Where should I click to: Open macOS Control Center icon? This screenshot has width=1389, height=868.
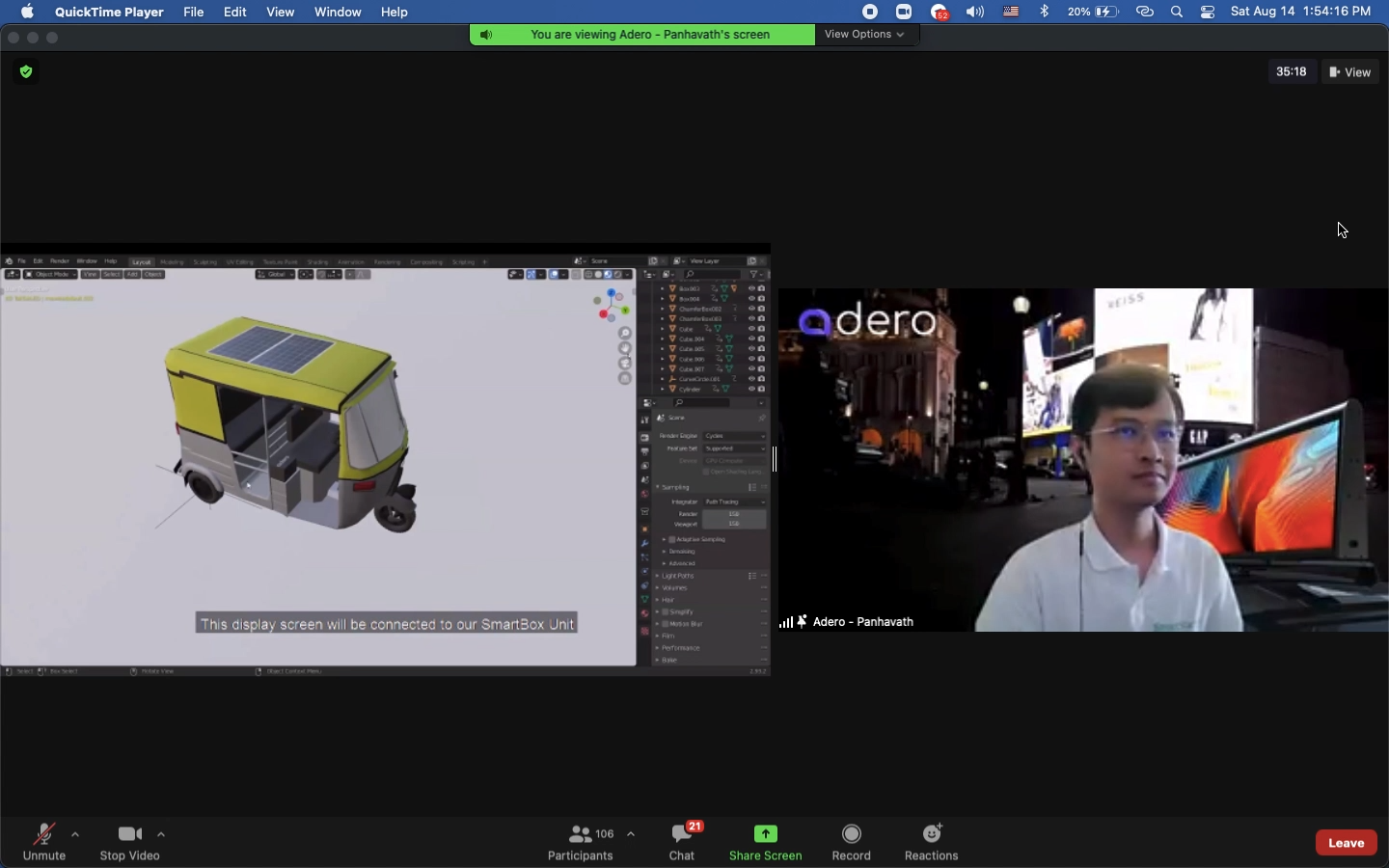pos(1210,13)
